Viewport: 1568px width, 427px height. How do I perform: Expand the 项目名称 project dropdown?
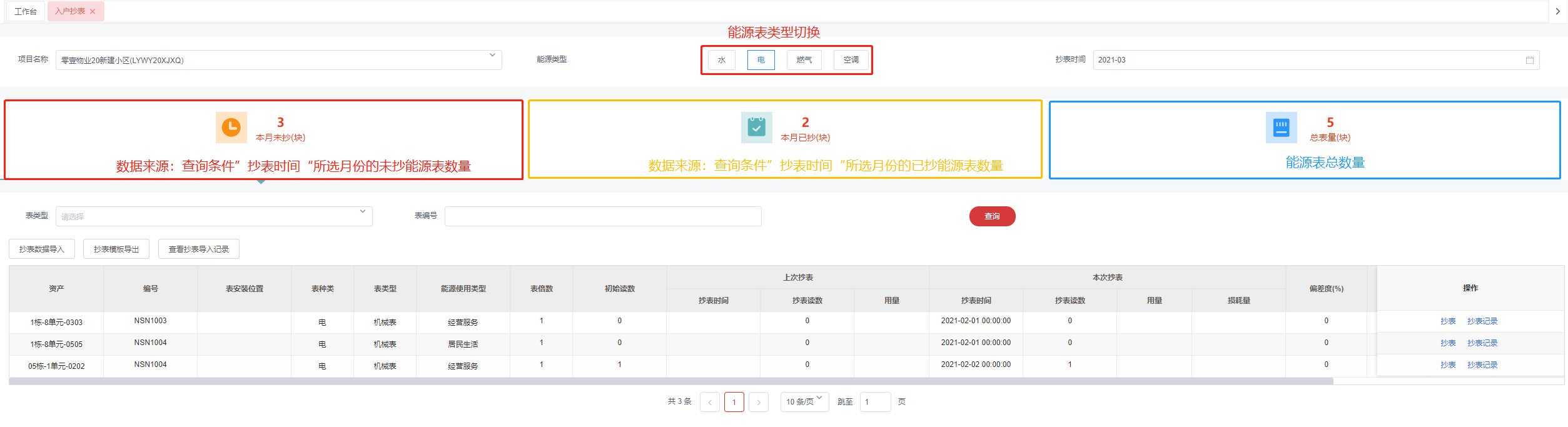(492, 56)
